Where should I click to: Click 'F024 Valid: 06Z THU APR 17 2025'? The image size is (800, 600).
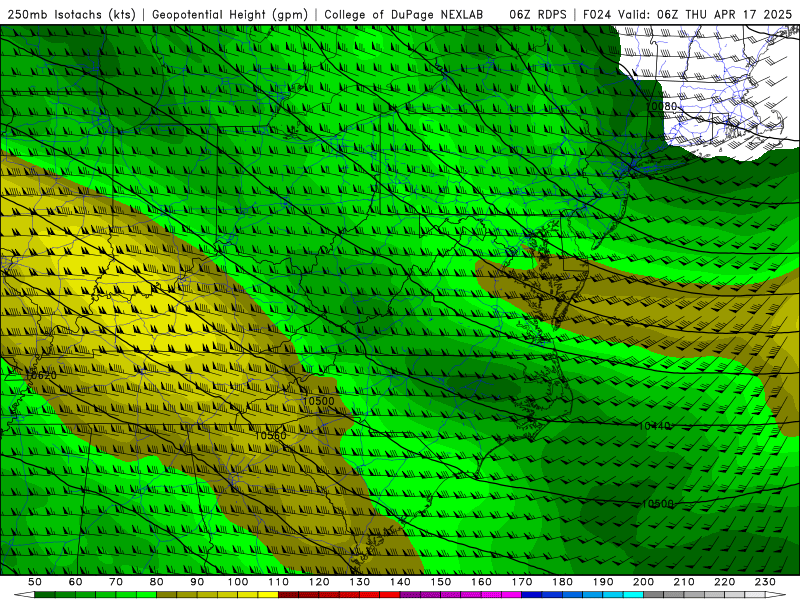pyautogui.click(x=687, y=15)
